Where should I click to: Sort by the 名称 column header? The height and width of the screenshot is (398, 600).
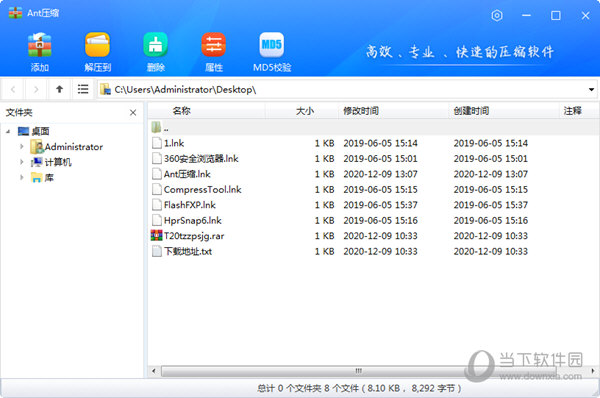tap(181, 111)
